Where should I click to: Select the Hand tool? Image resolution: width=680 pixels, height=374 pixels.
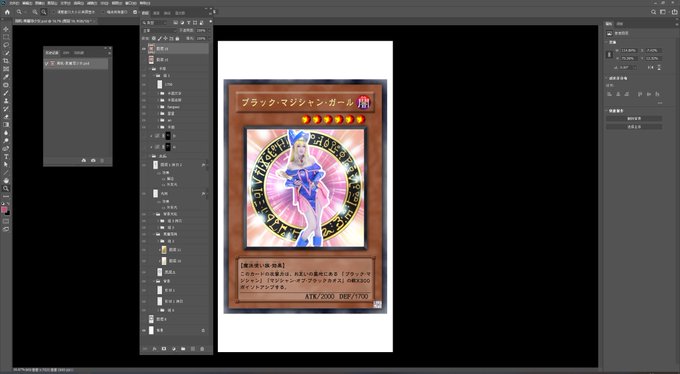6,180
